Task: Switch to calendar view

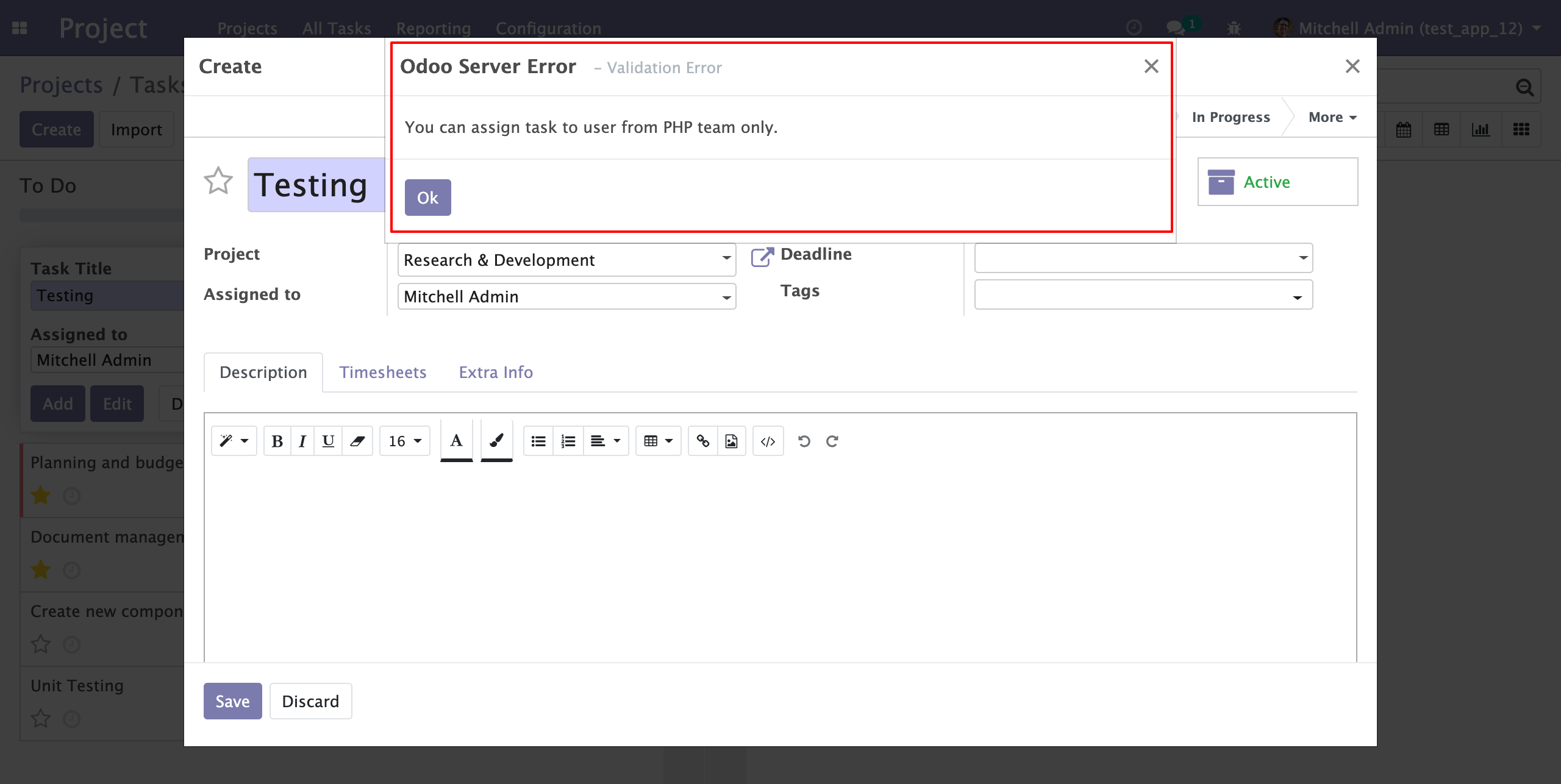Action: click(x=1404, y=129)
